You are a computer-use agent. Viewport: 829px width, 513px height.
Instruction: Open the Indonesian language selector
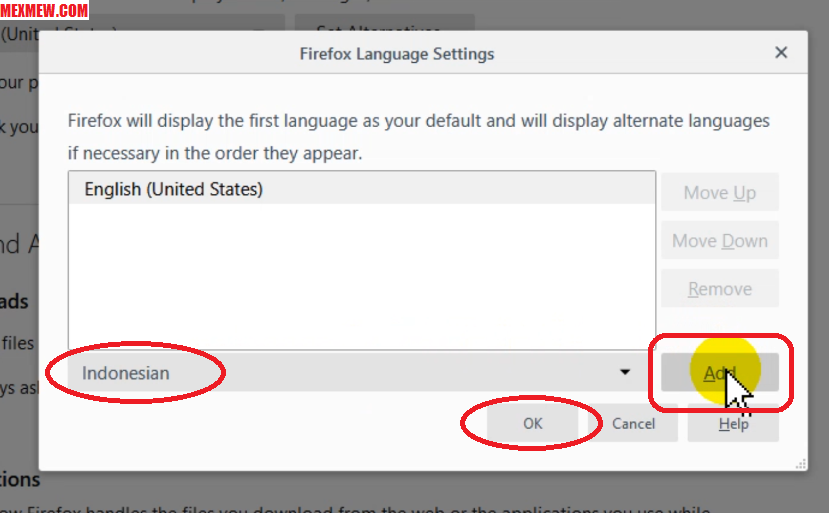(x=350, y=373)
